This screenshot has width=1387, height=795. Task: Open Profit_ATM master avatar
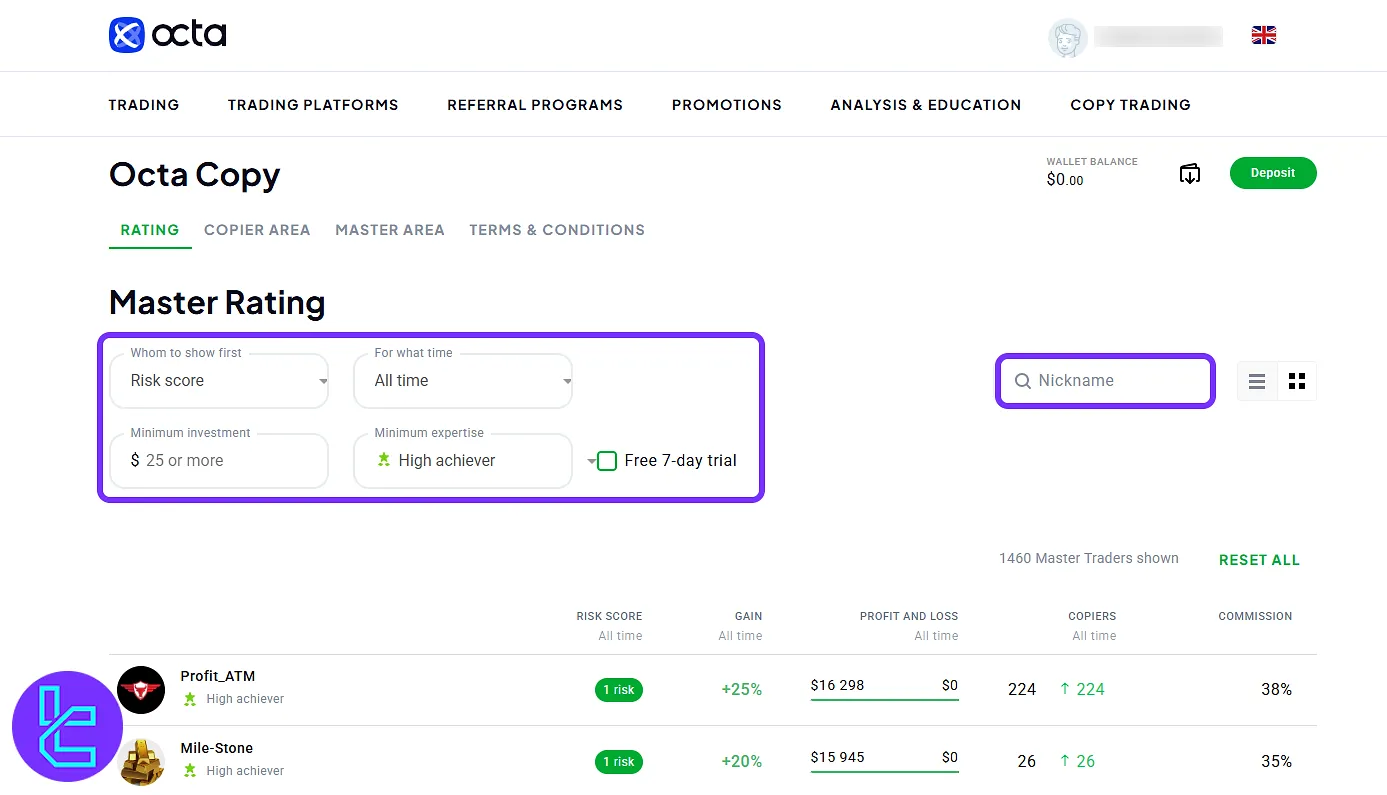(x=141, y=690)
